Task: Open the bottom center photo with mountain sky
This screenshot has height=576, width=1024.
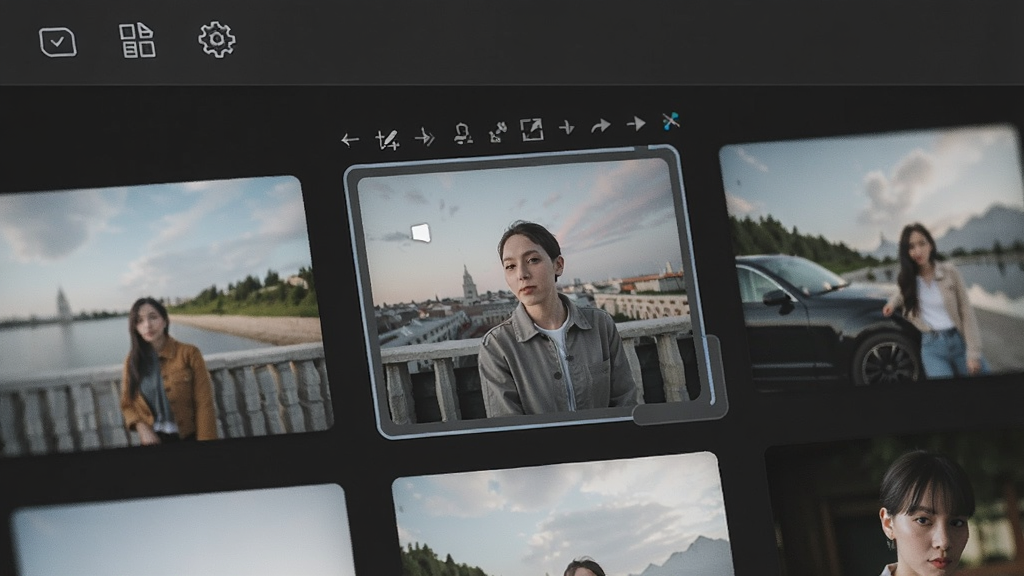Action: click(x=565, y=515)
